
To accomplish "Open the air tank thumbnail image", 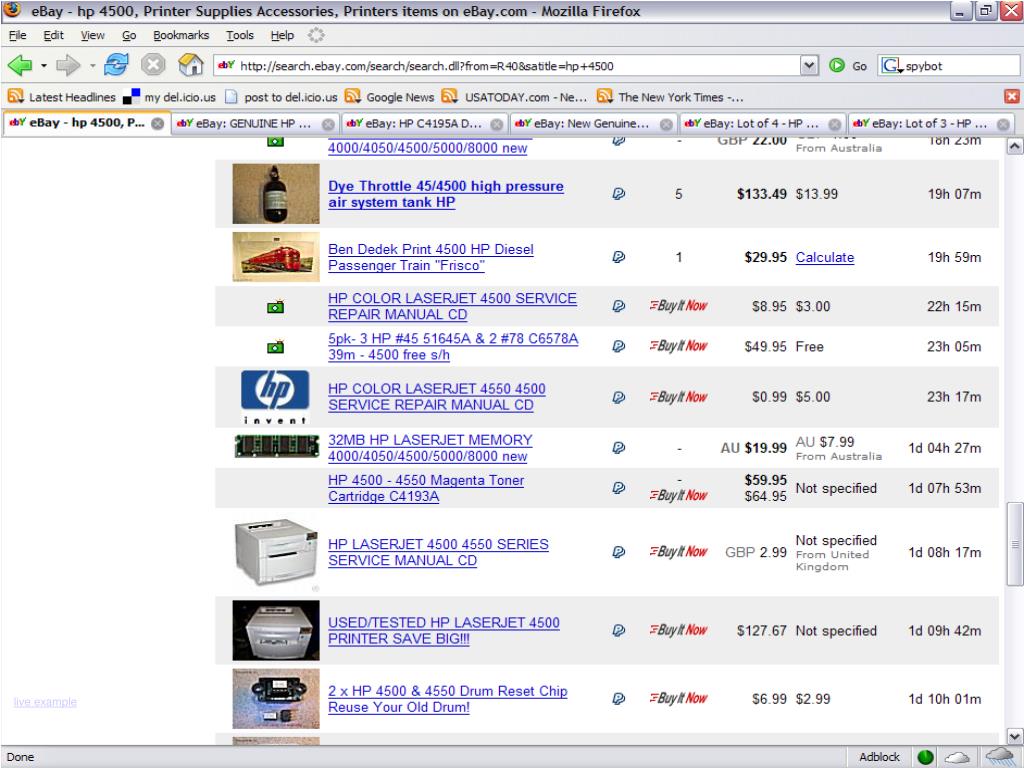I will click(276, 194).
